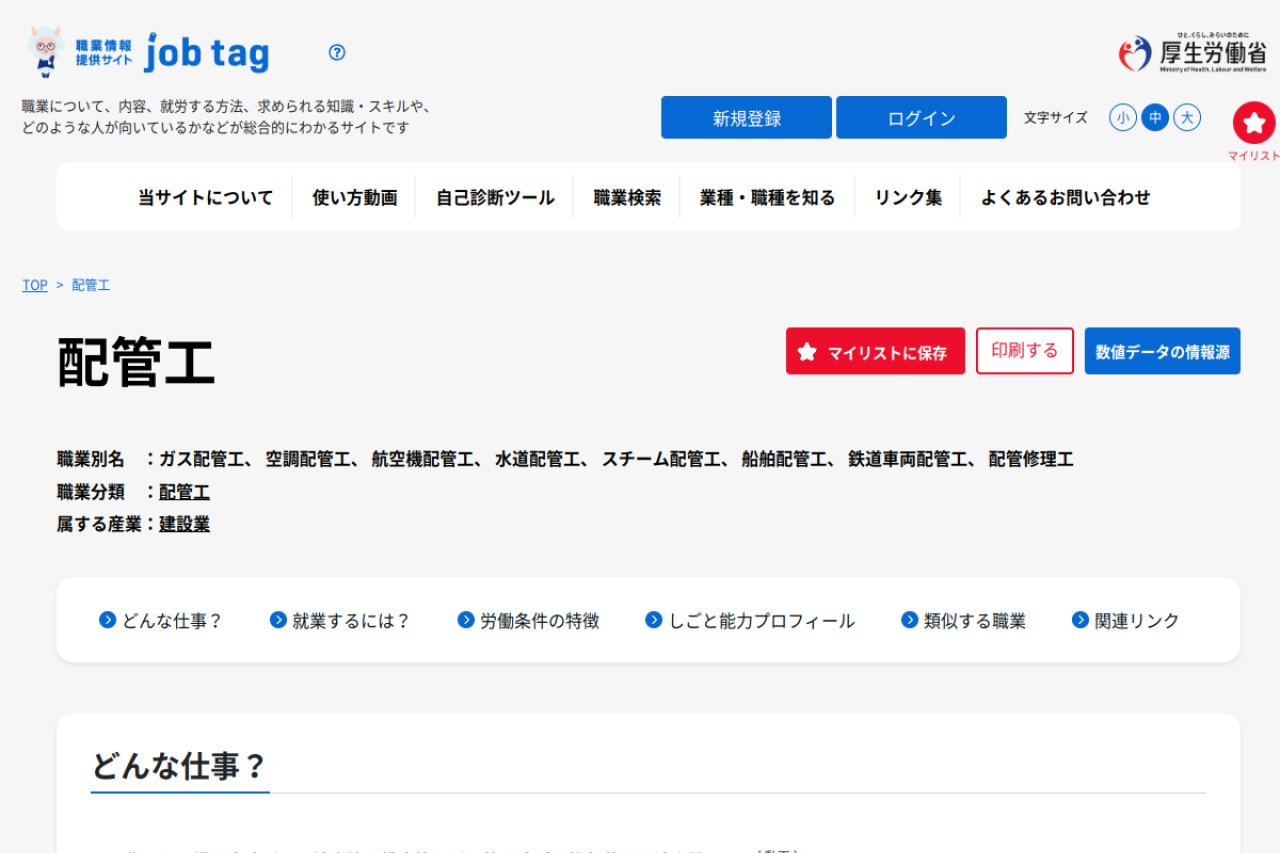Jump to 就業するには？ section link
1280x853 pixels.
(x=351, y=620)
